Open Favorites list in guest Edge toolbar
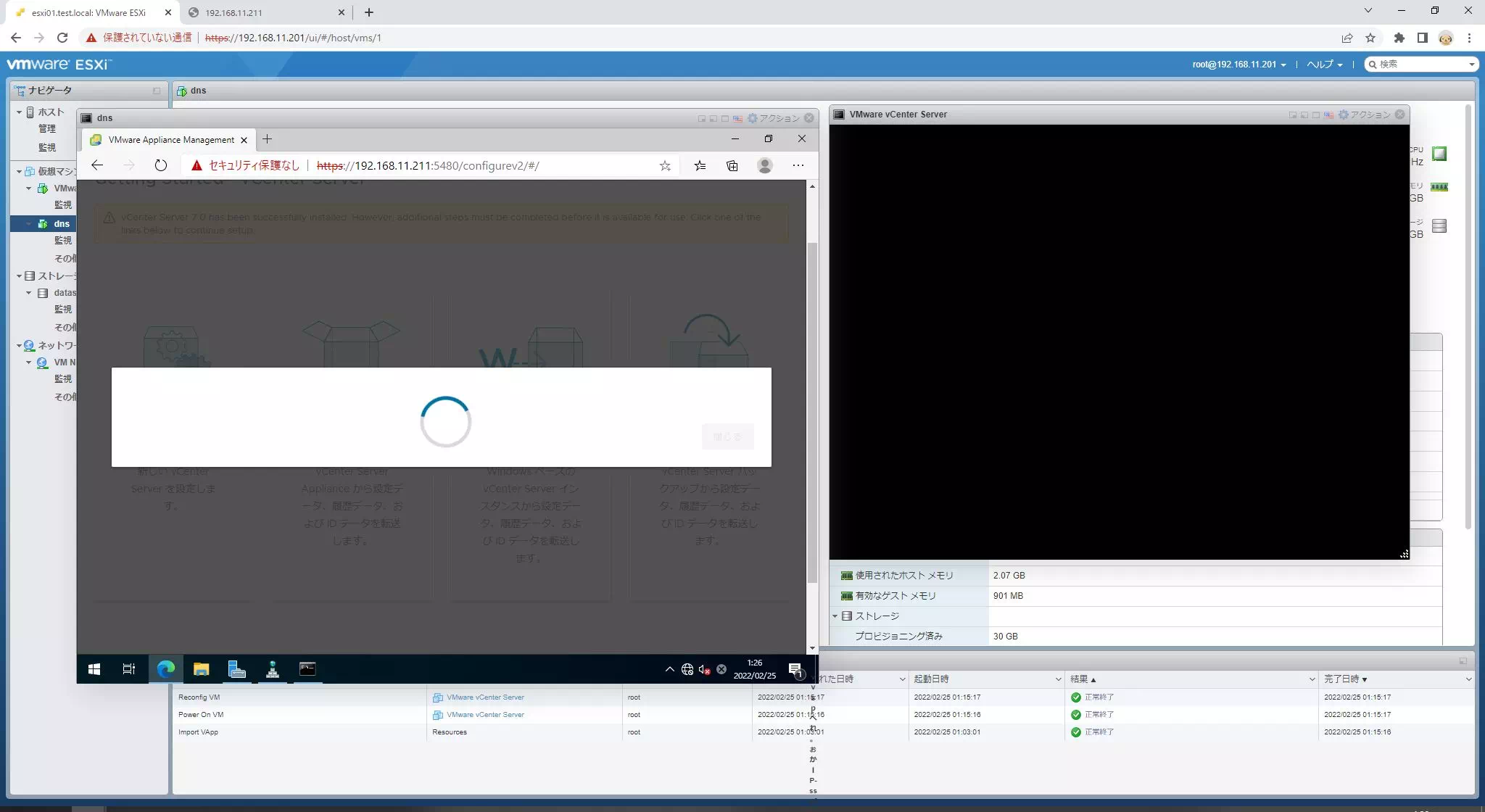This screenshot has height=812, width=1485. (x=700, y=165)
